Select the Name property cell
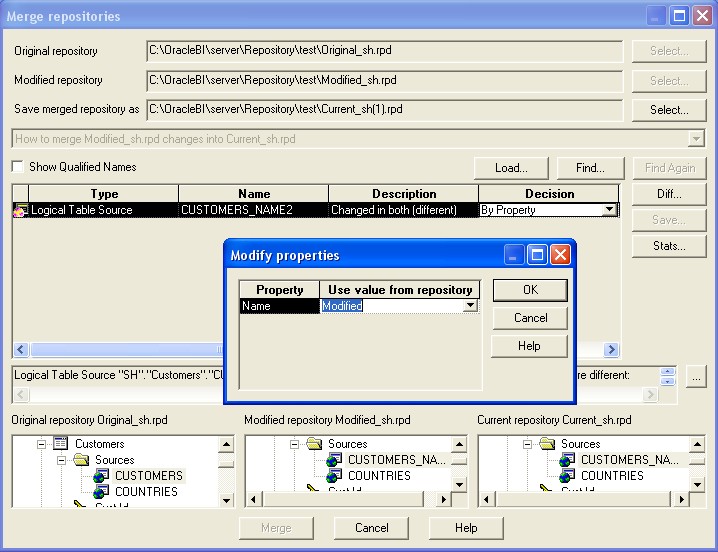 click(279, 306)
